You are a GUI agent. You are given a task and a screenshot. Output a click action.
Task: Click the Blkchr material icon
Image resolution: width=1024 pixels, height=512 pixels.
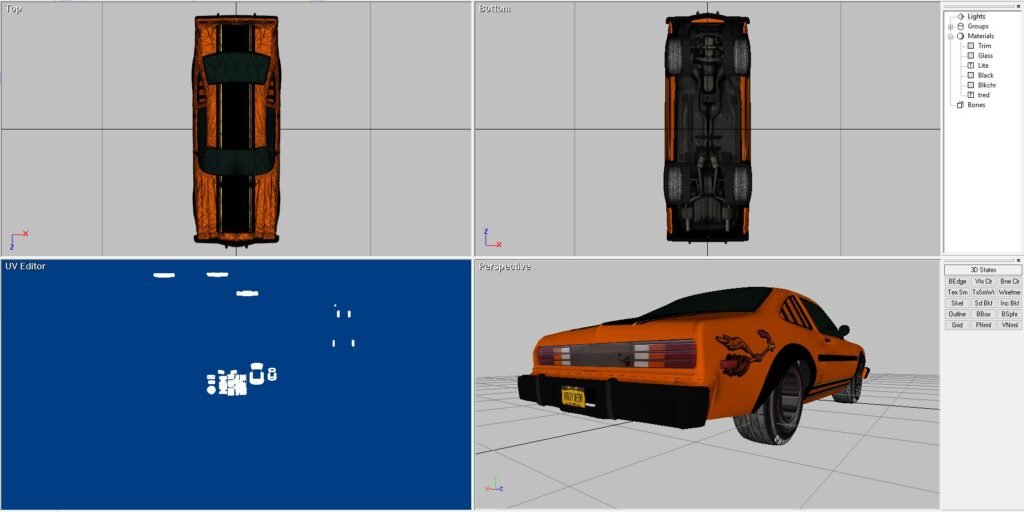click(971, 85)
